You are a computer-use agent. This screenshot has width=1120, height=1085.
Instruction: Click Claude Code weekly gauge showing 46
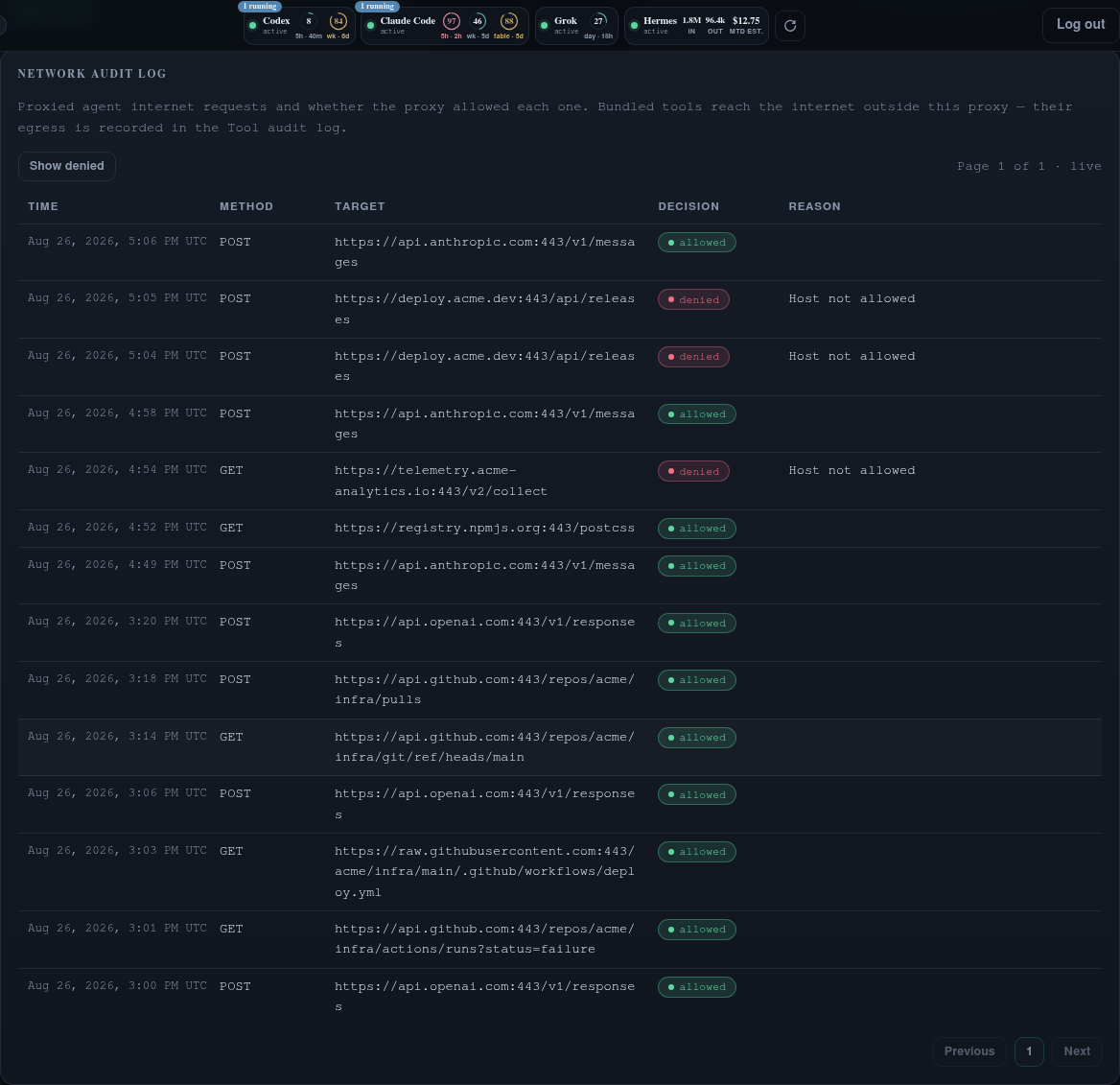click(478, 21)
